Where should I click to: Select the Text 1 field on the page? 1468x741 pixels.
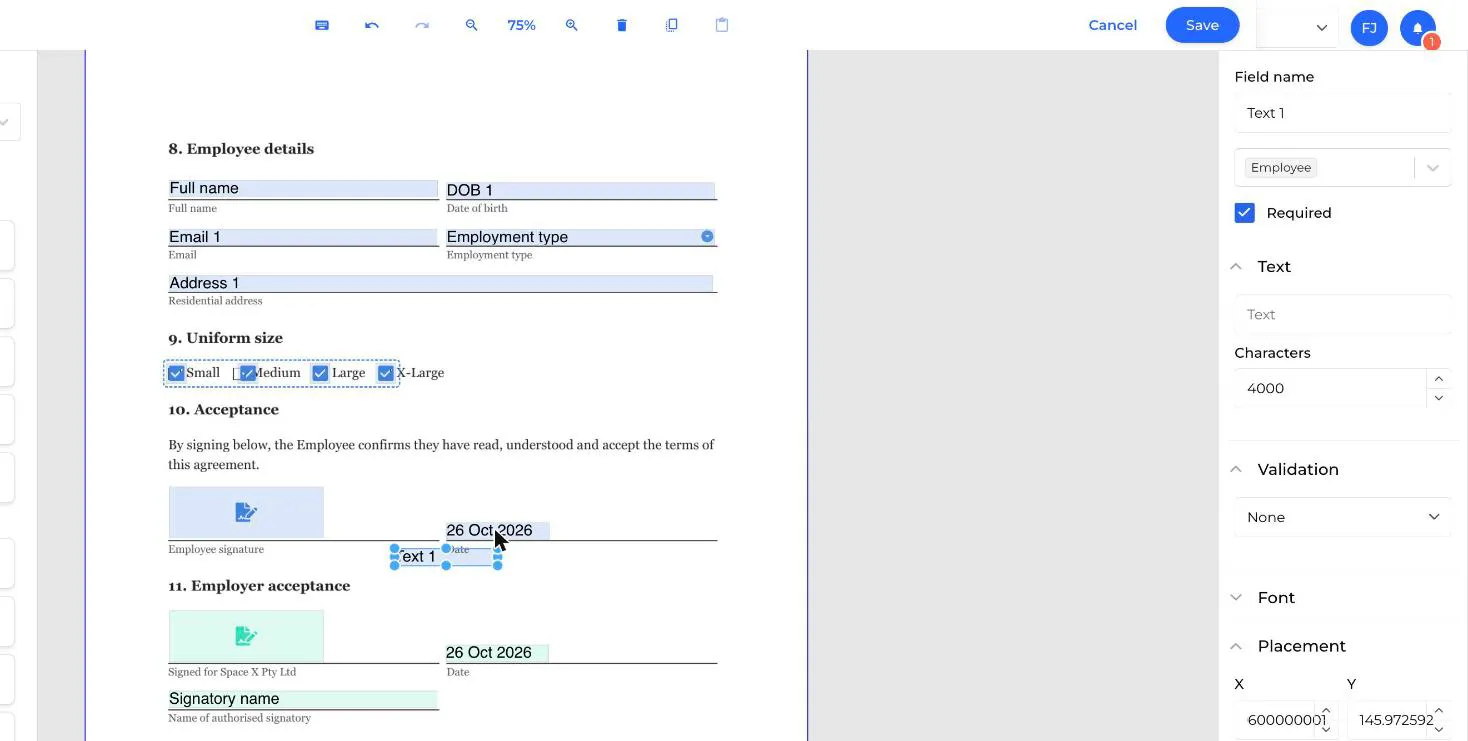coord(446,556)
